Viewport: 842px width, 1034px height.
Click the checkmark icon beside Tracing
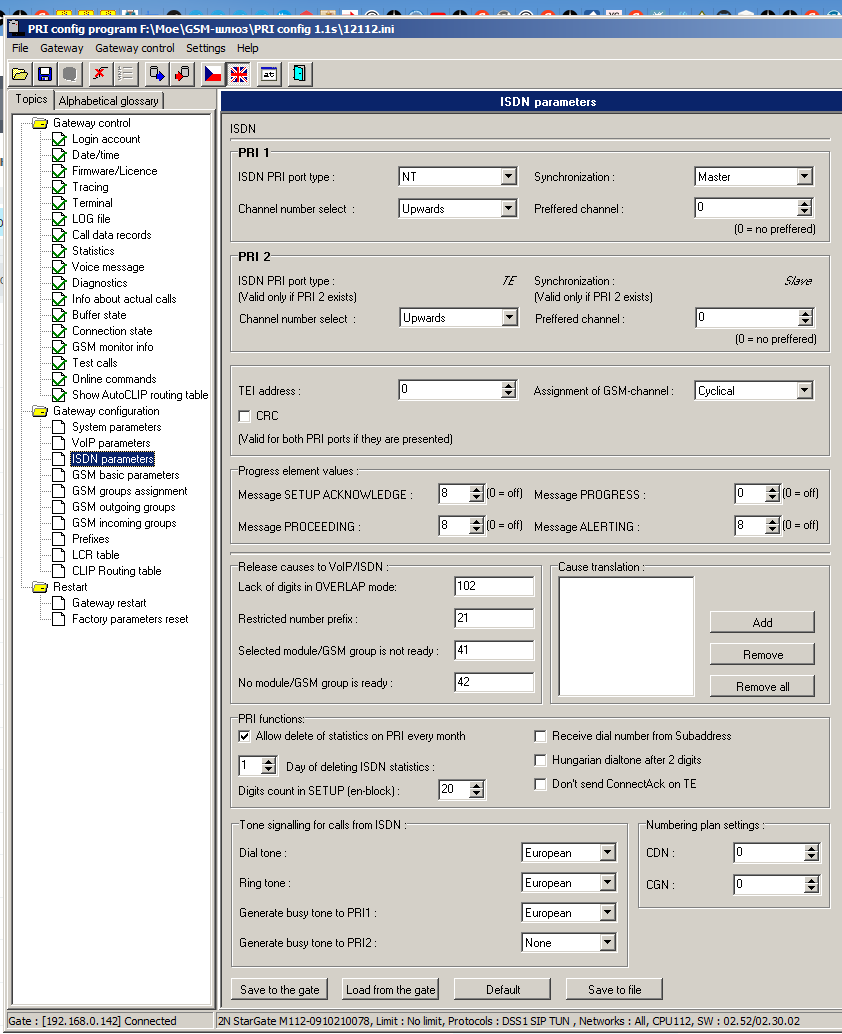pyautogui.click(x=59, y=187)
